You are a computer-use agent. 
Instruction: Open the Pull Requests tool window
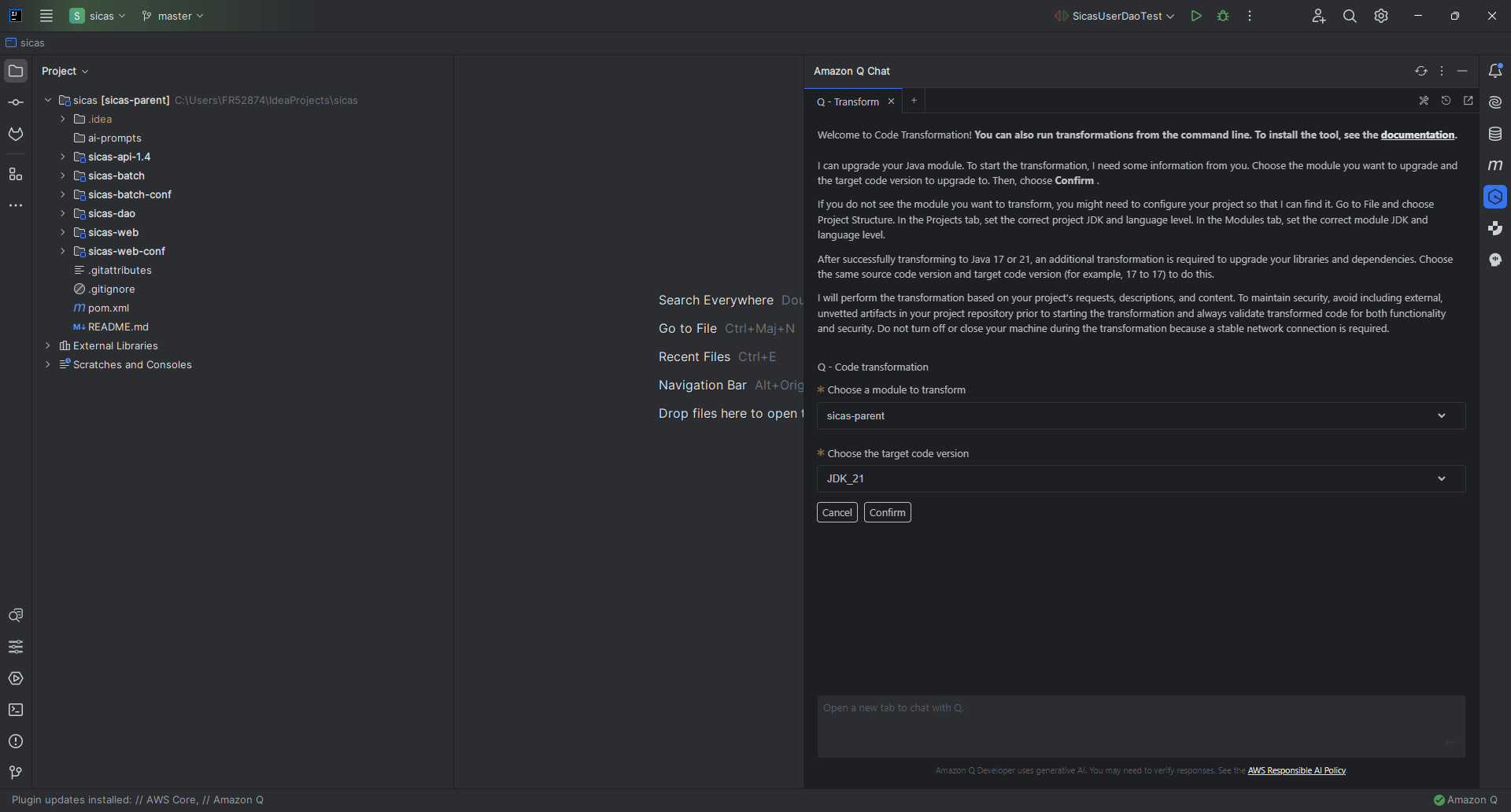pos(16,134)
